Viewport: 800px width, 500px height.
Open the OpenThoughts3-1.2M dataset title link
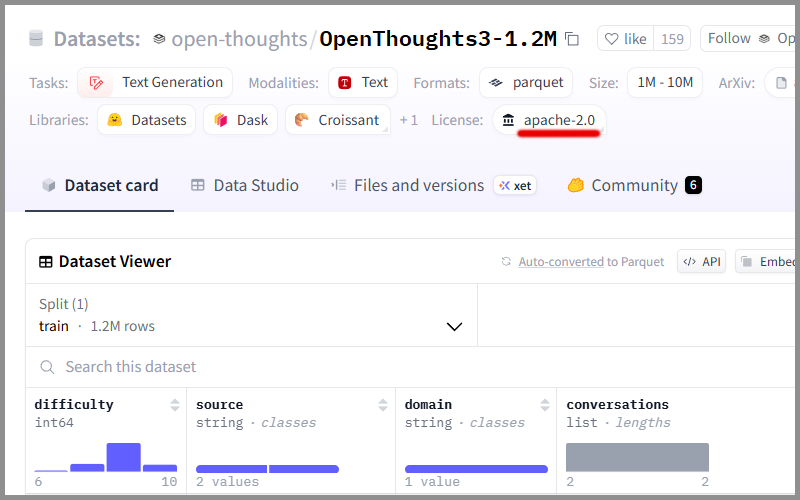pos(438,39)
